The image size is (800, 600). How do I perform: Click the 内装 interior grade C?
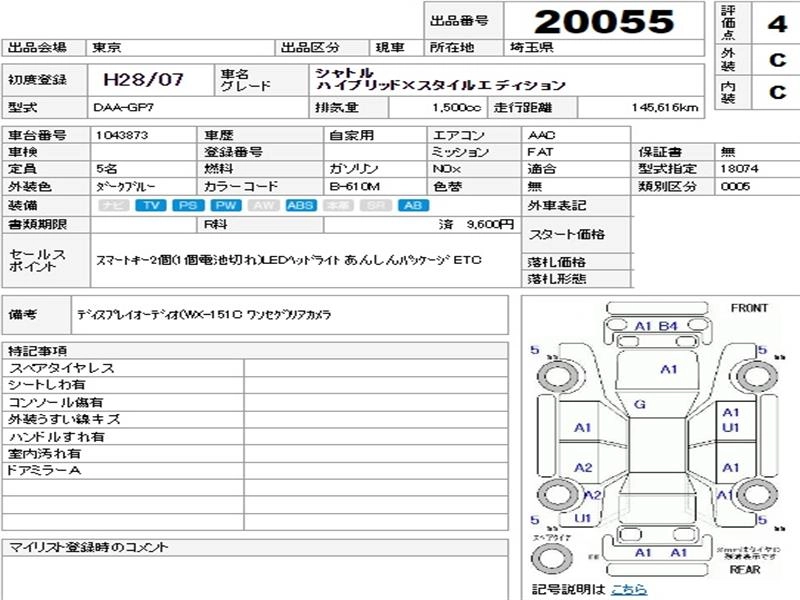[x=777, y=92]
